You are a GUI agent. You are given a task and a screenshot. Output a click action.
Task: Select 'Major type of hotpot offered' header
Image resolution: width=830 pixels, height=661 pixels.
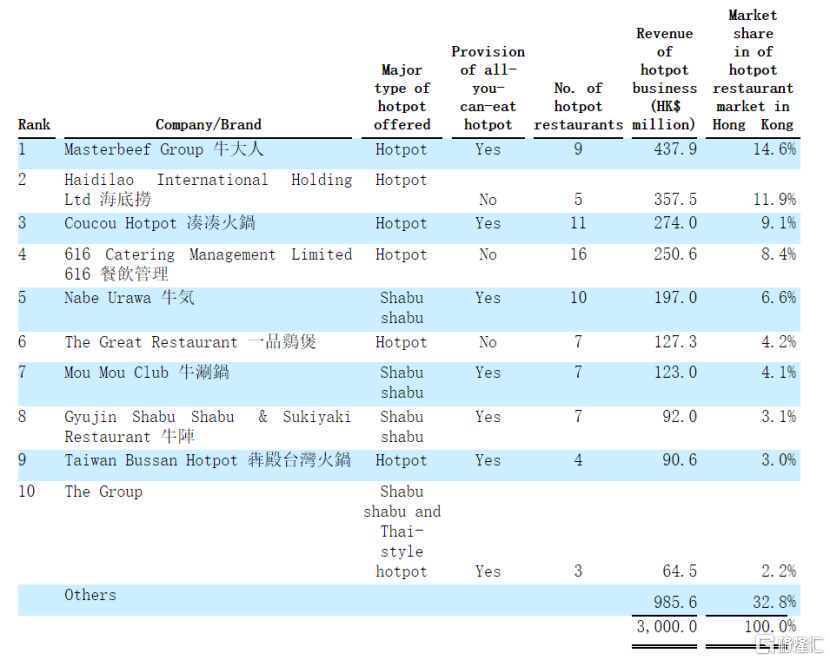pos(402,97)
